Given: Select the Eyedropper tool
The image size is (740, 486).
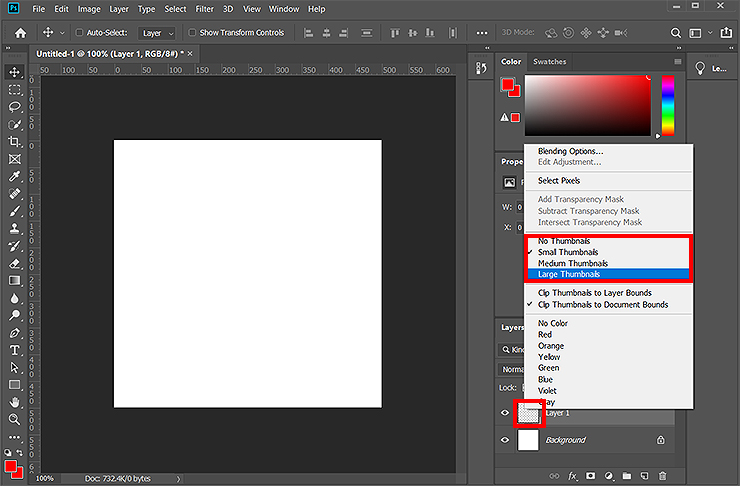Looking at the screenshot, I should [15, 176].
